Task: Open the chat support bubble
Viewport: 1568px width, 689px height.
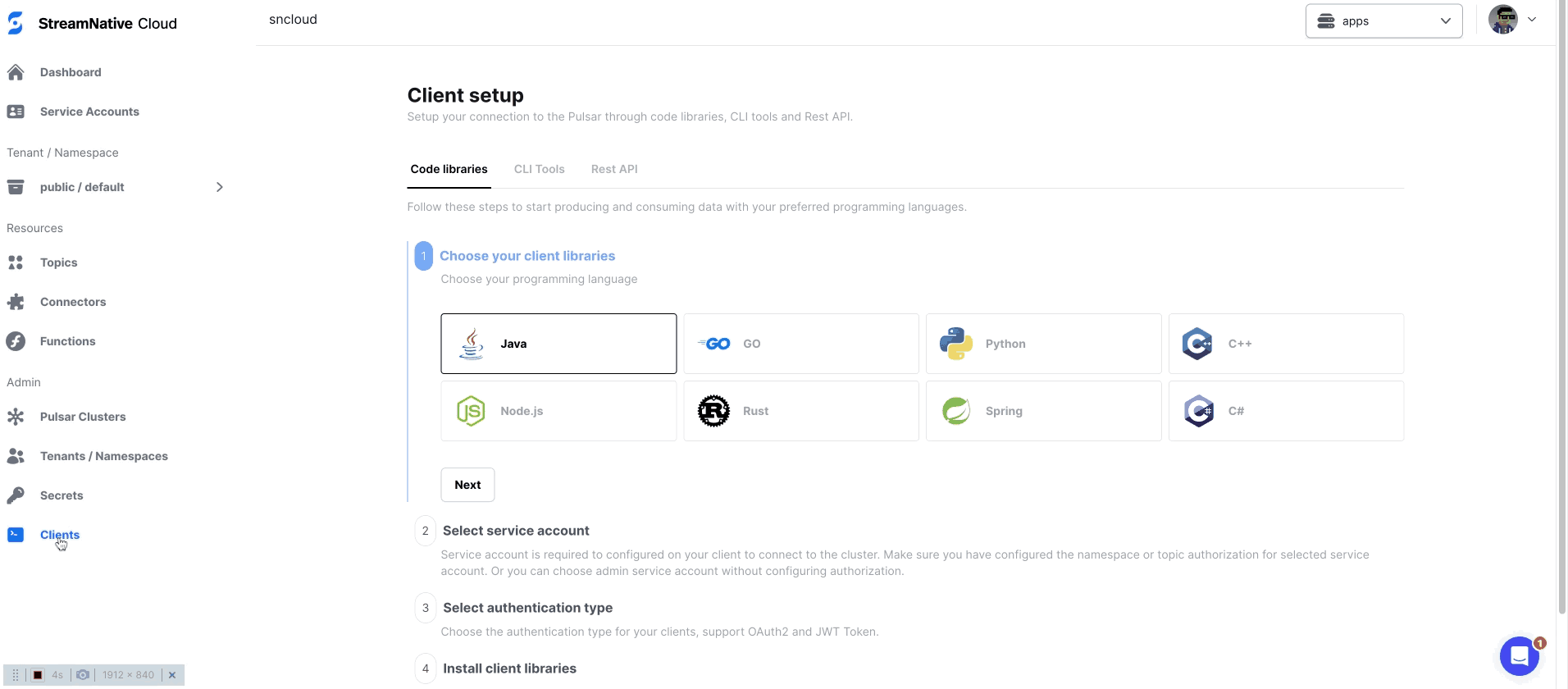Action: pos(1520,656)
